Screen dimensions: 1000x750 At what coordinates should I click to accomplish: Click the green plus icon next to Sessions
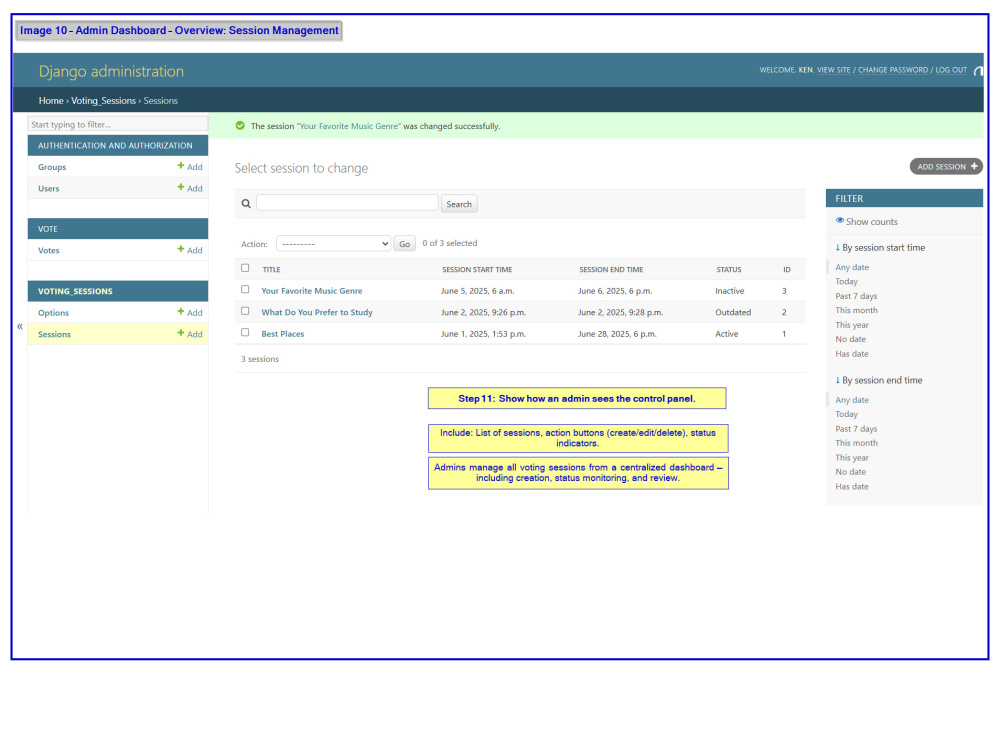tap(180, 333)
